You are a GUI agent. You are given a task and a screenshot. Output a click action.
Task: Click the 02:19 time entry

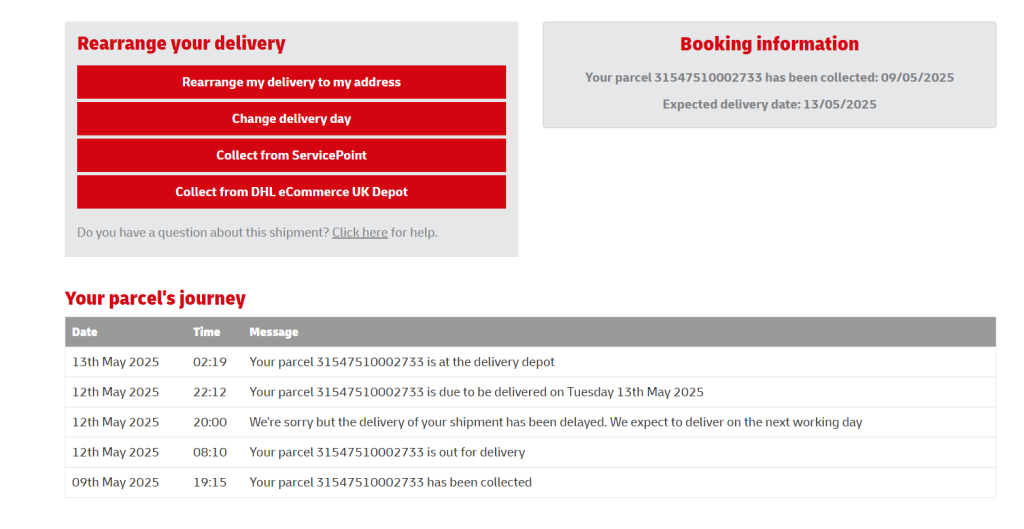[x=210, y=362]
